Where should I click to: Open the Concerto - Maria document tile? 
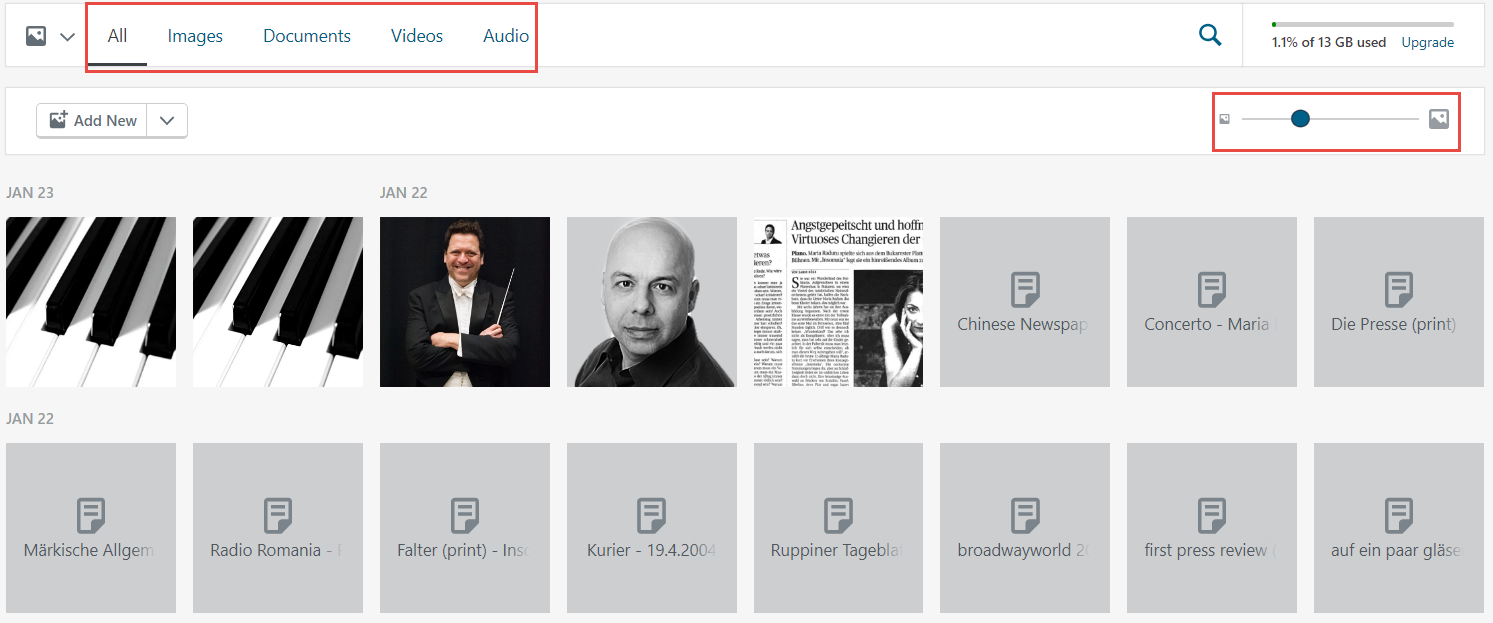tap(1211, 302)
